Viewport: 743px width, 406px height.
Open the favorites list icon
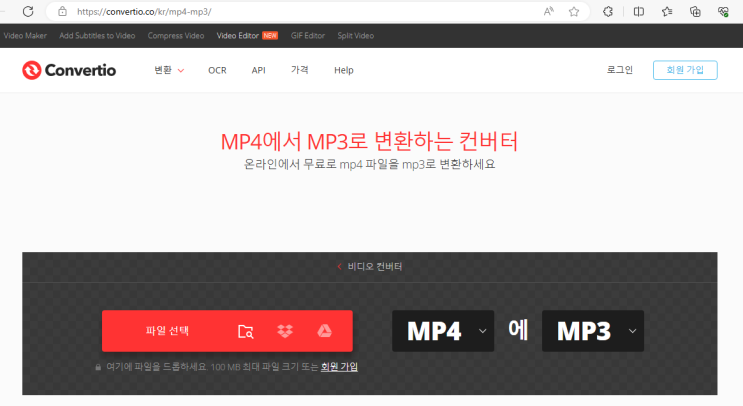667,11
